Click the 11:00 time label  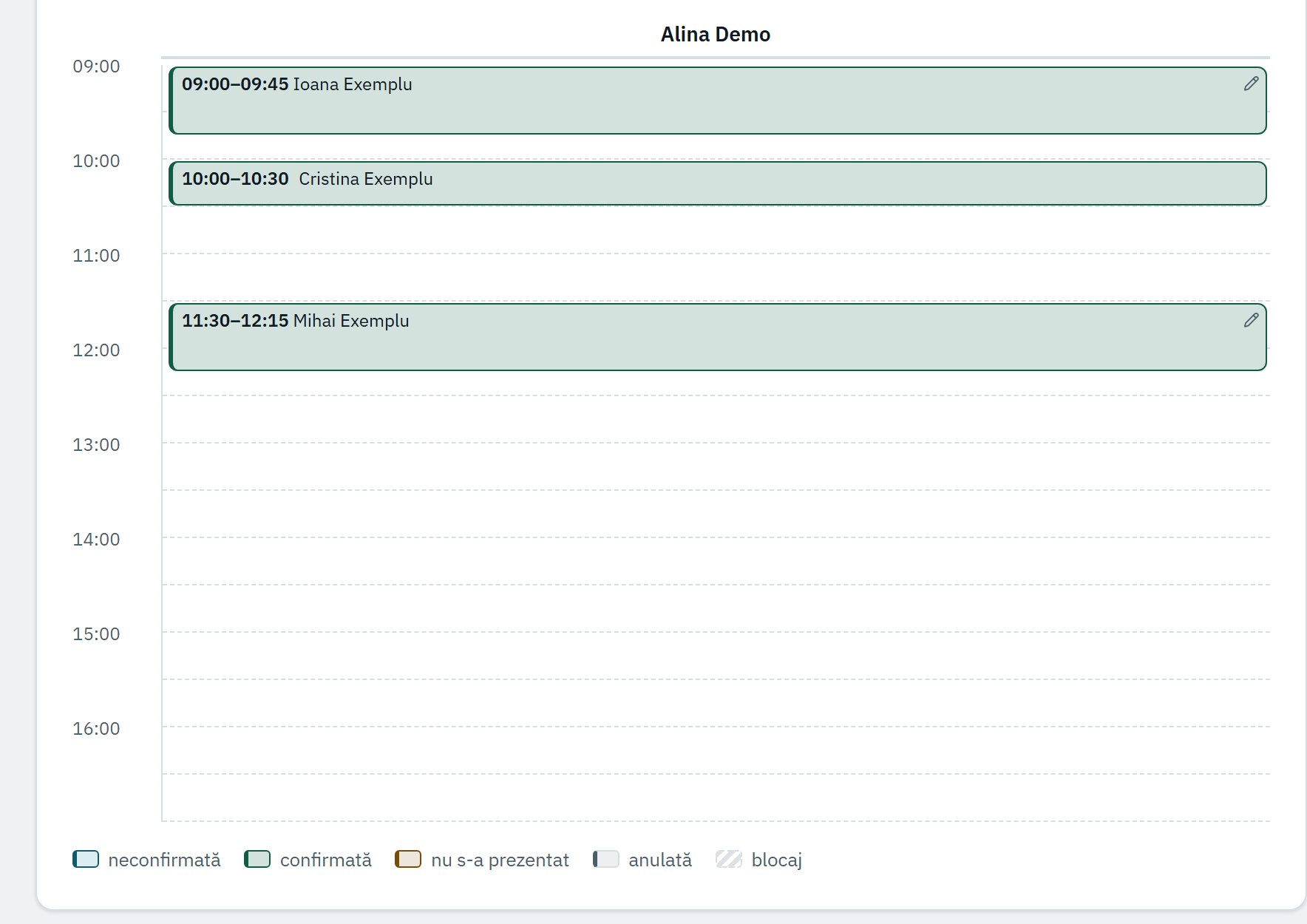click(x=96, y=256)
